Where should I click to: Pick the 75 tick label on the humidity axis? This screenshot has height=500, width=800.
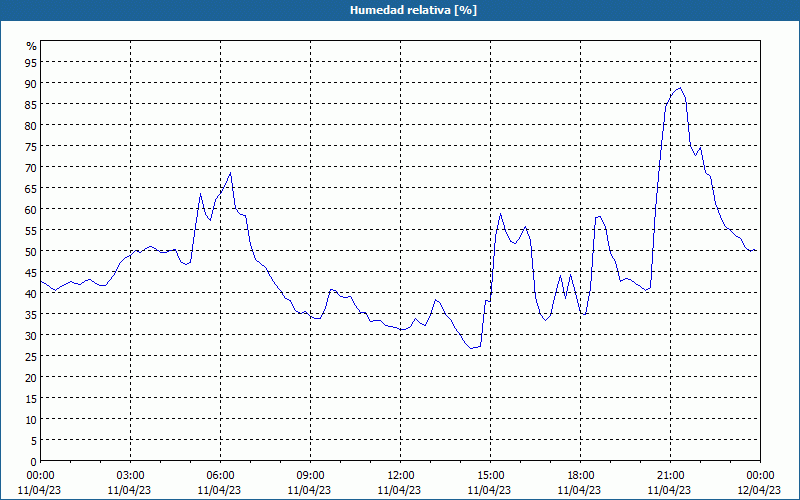[x=31, y=146]
